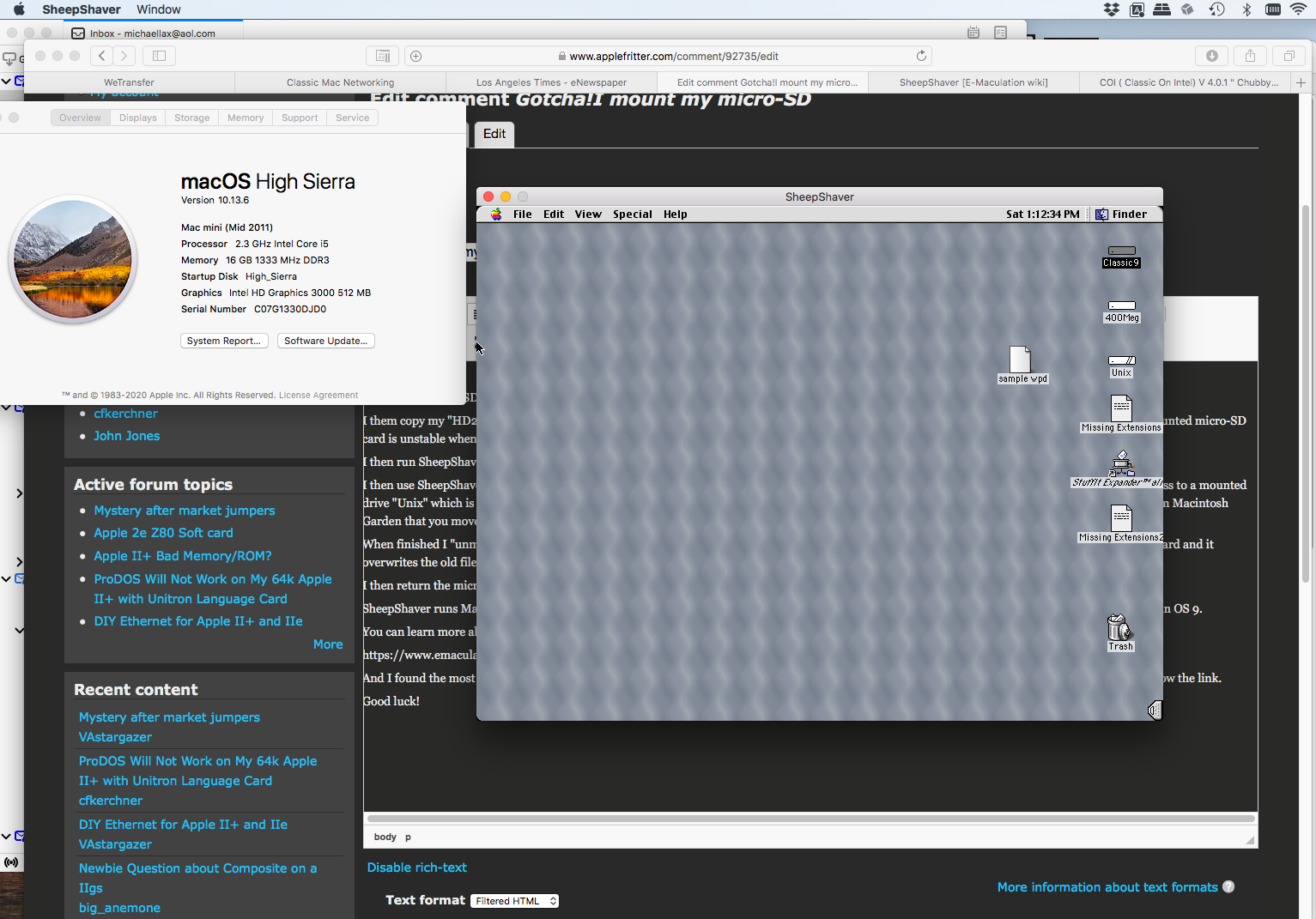1316x919 pixels.
Task: Open the Edit menu in SheepShaver
Action: (x=554, y=215)
